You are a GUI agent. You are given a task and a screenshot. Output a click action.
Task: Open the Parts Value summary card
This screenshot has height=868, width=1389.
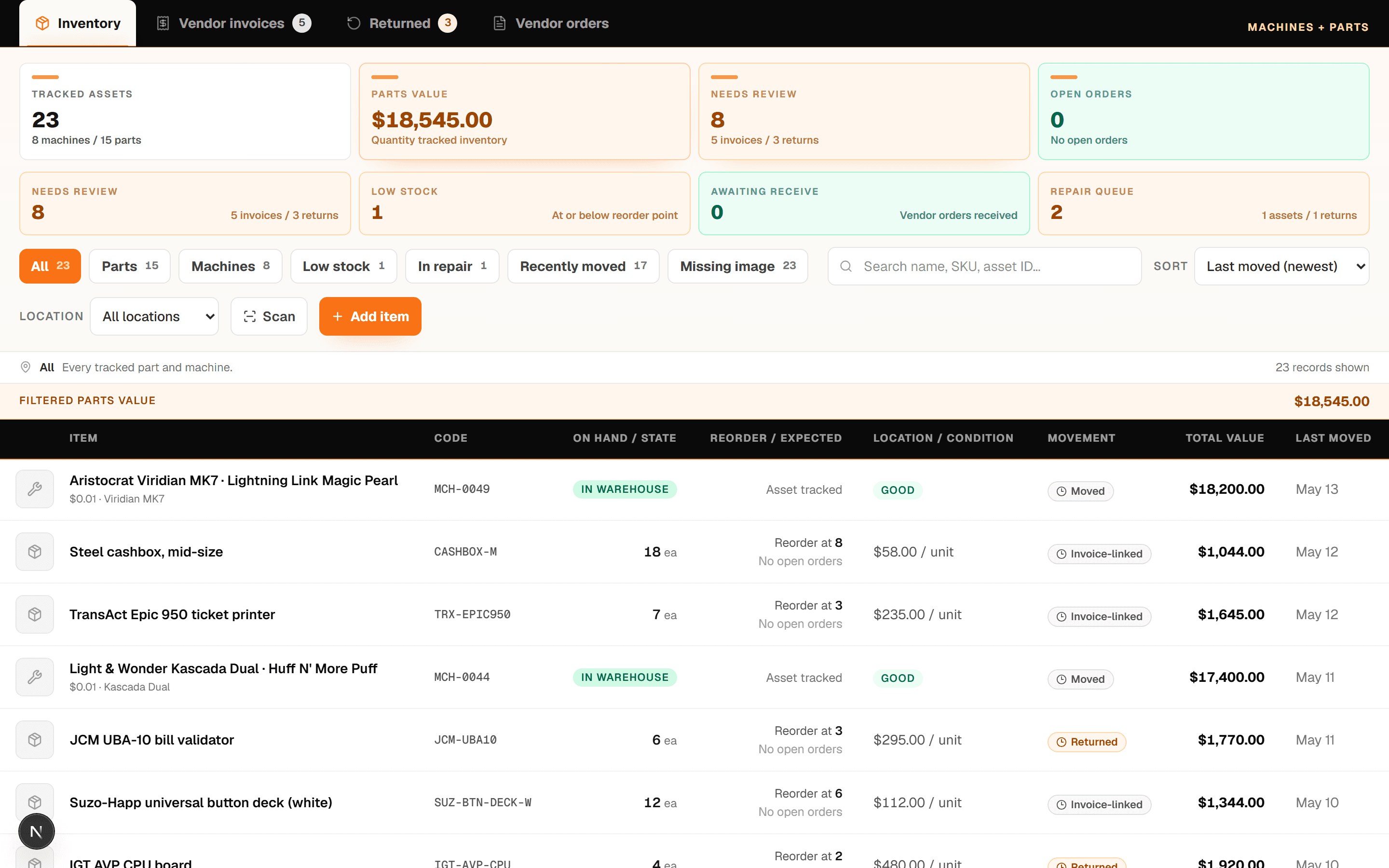[x=525, y=111]
